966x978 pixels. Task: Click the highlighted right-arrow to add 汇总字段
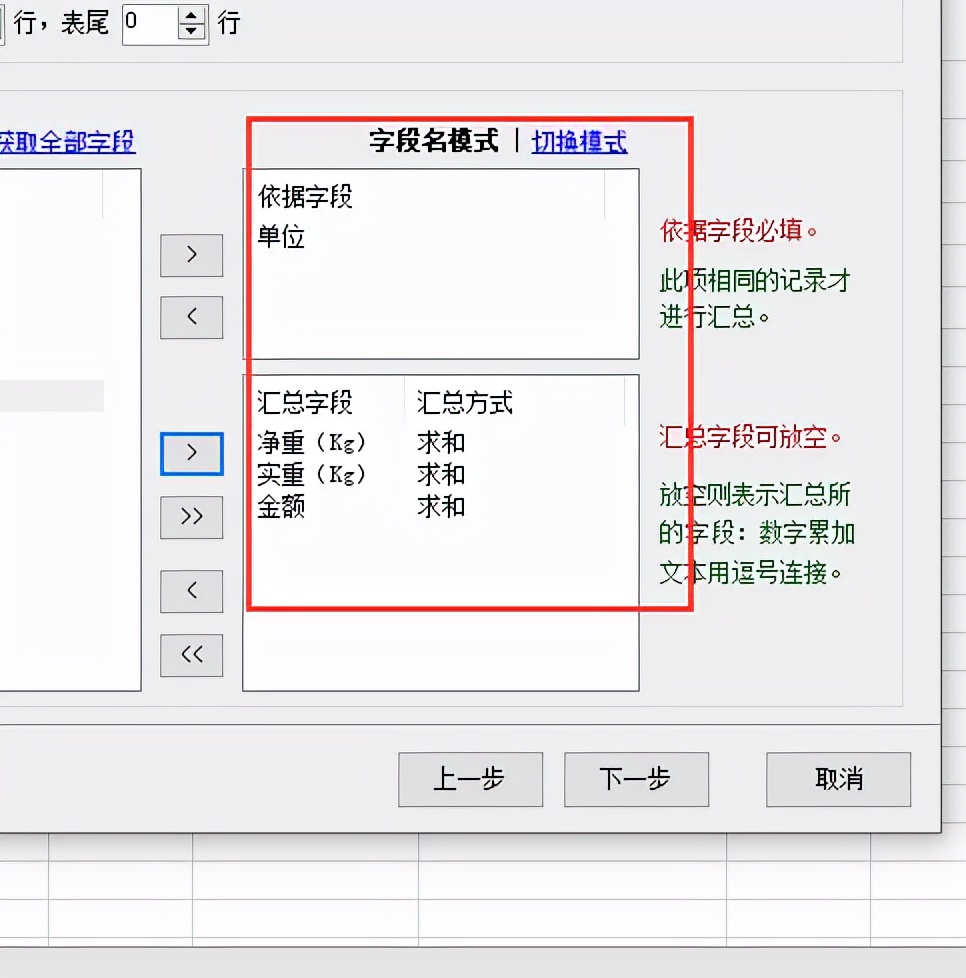click(x=191, y=453)
